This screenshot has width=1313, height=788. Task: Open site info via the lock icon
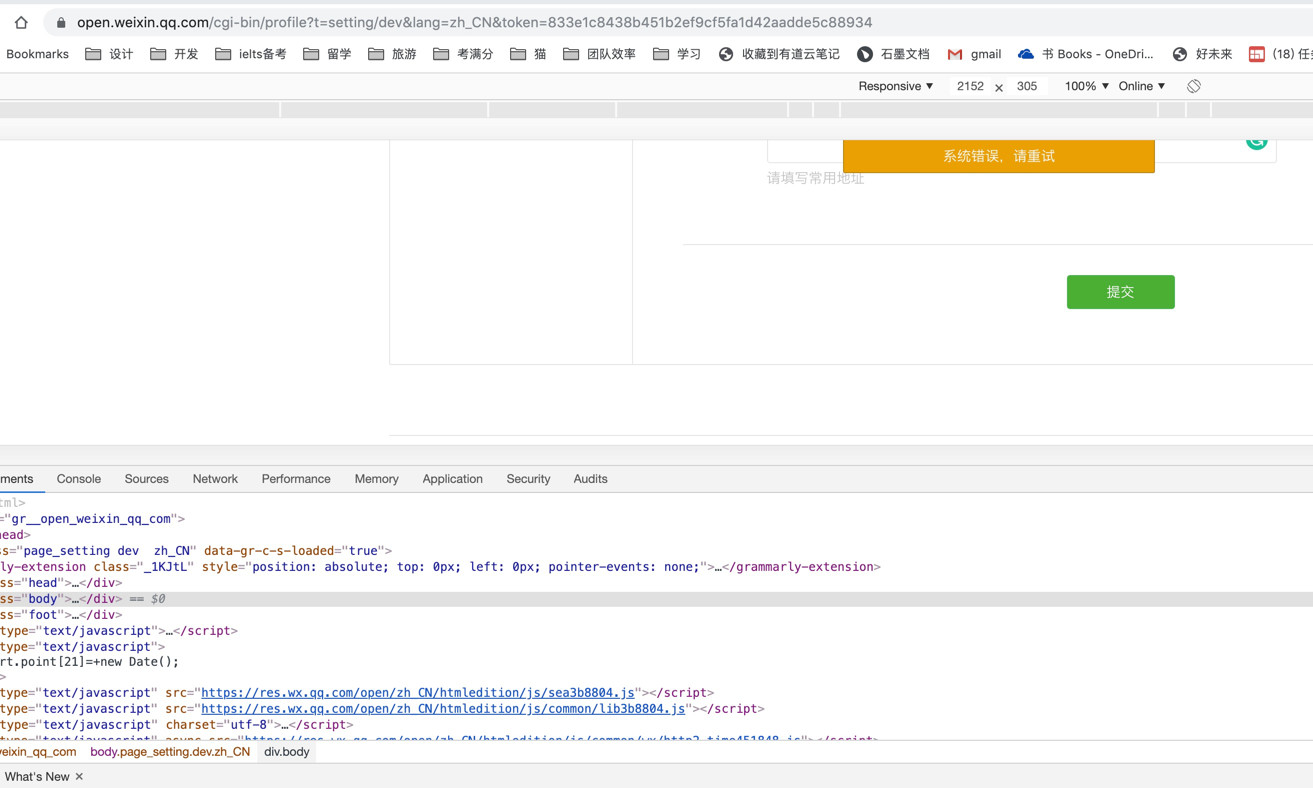[61, 22]
